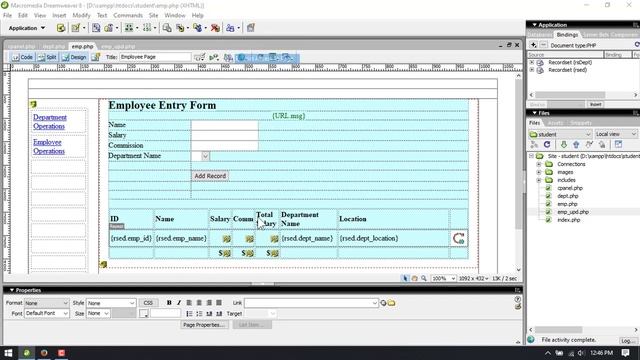Switch to Code view
The width and height of the screenshot is (640, 360).
22,57
